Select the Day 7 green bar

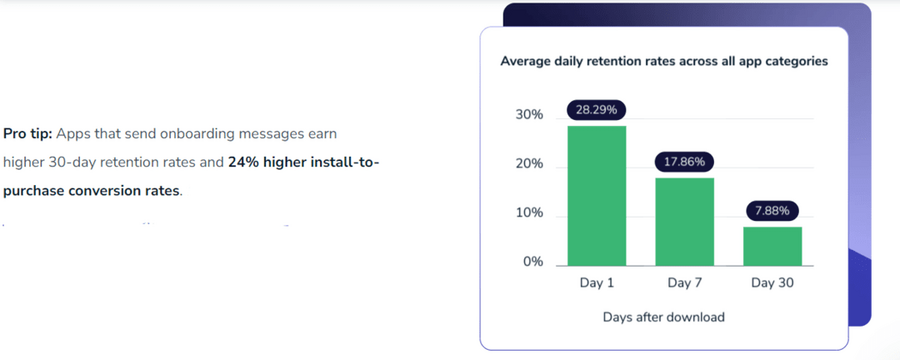(685, 222)
